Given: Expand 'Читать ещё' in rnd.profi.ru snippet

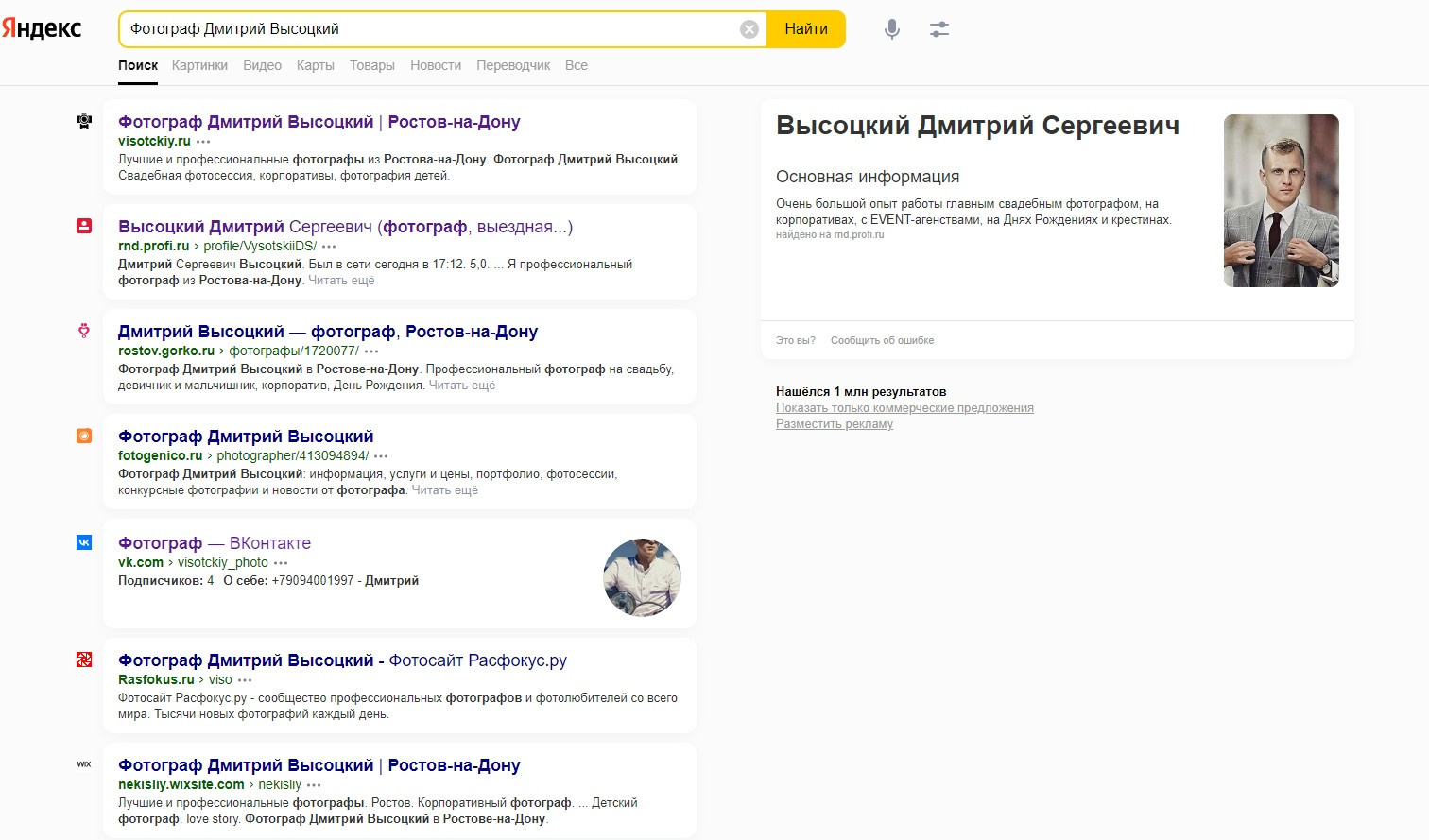Looking at the screenshot, I should 341,281.
